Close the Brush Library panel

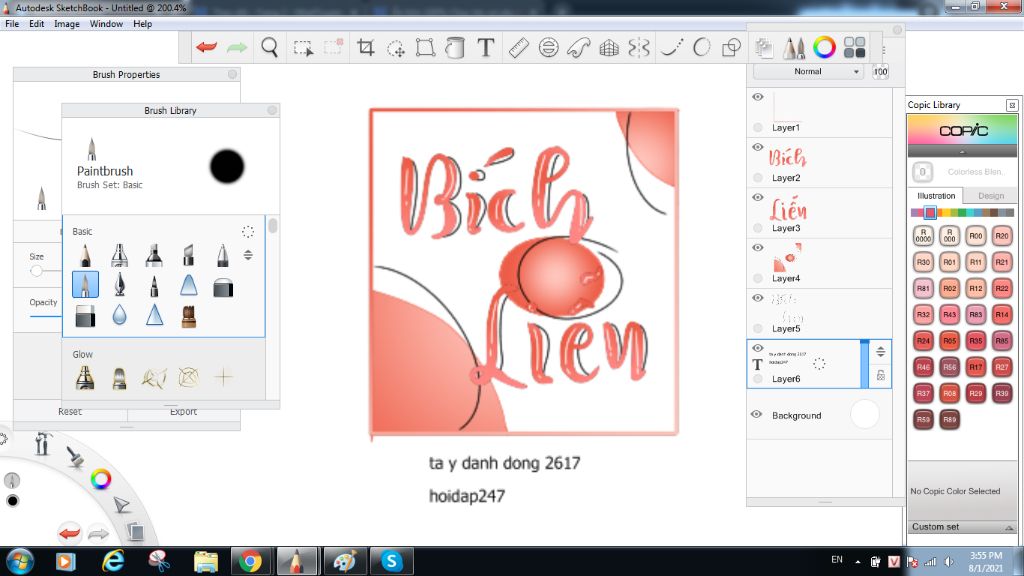point(272,110)
